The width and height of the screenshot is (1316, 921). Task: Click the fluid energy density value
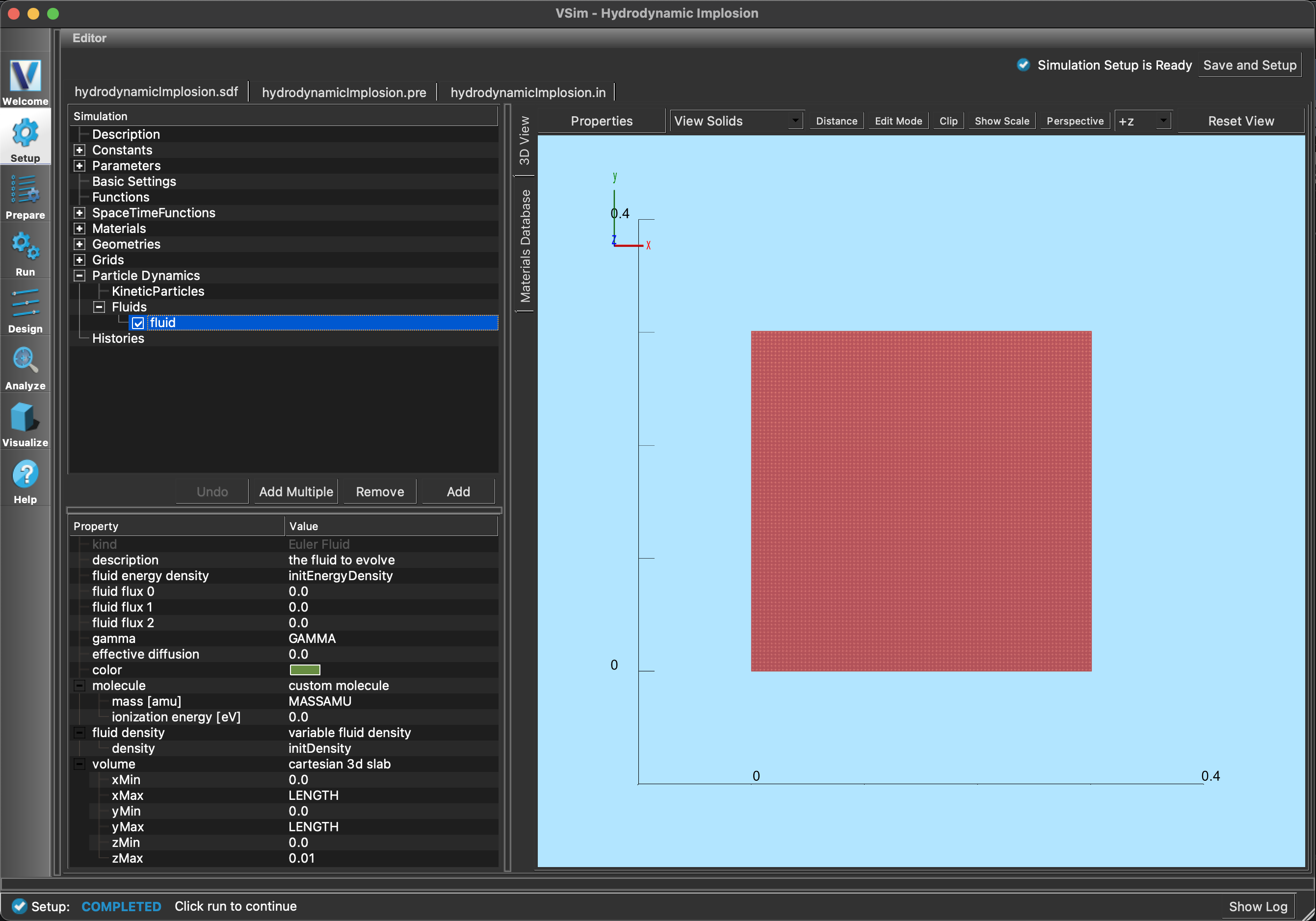(x=341, y=576)
